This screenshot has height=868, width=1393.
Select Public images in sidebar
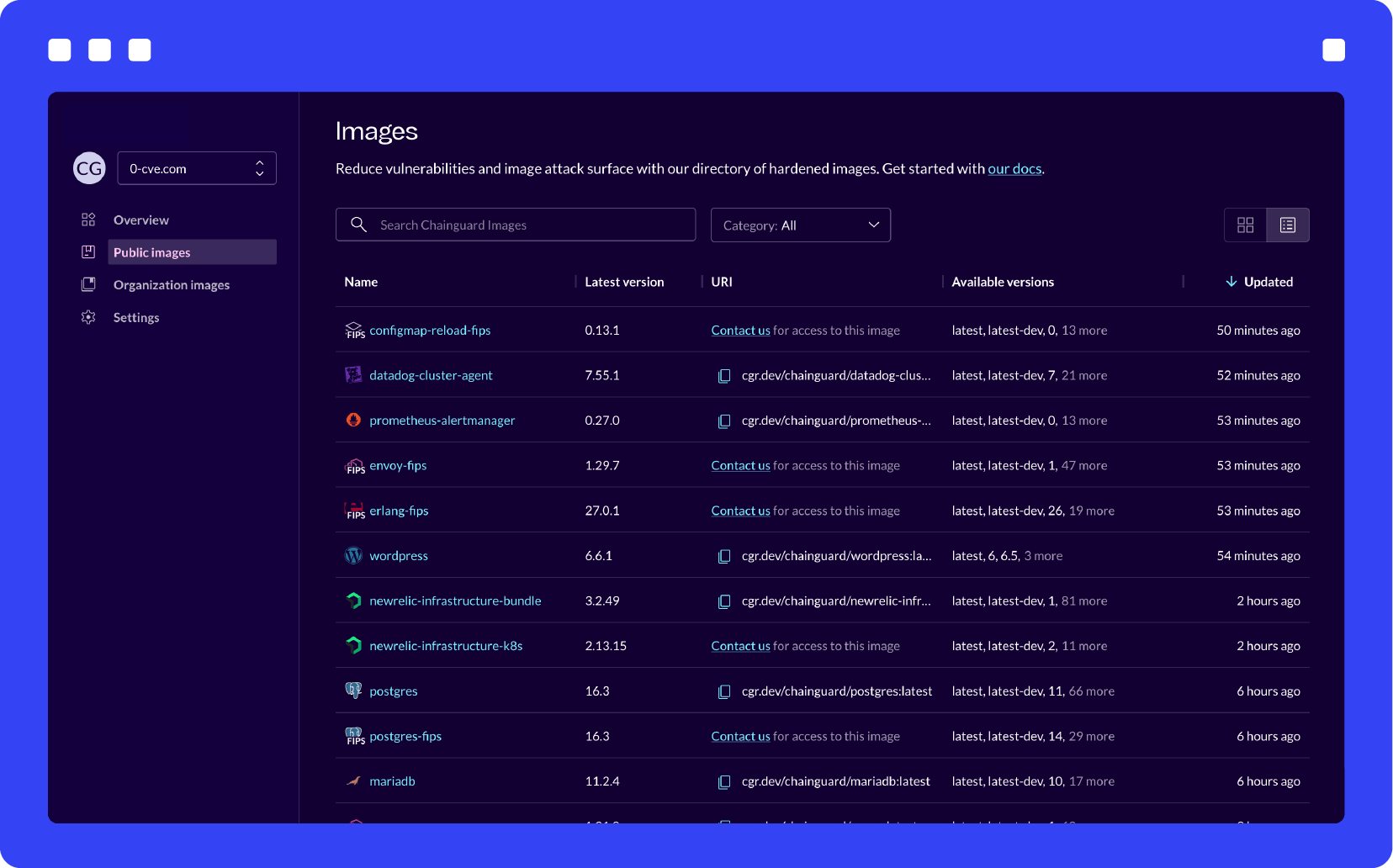[192, 252]
